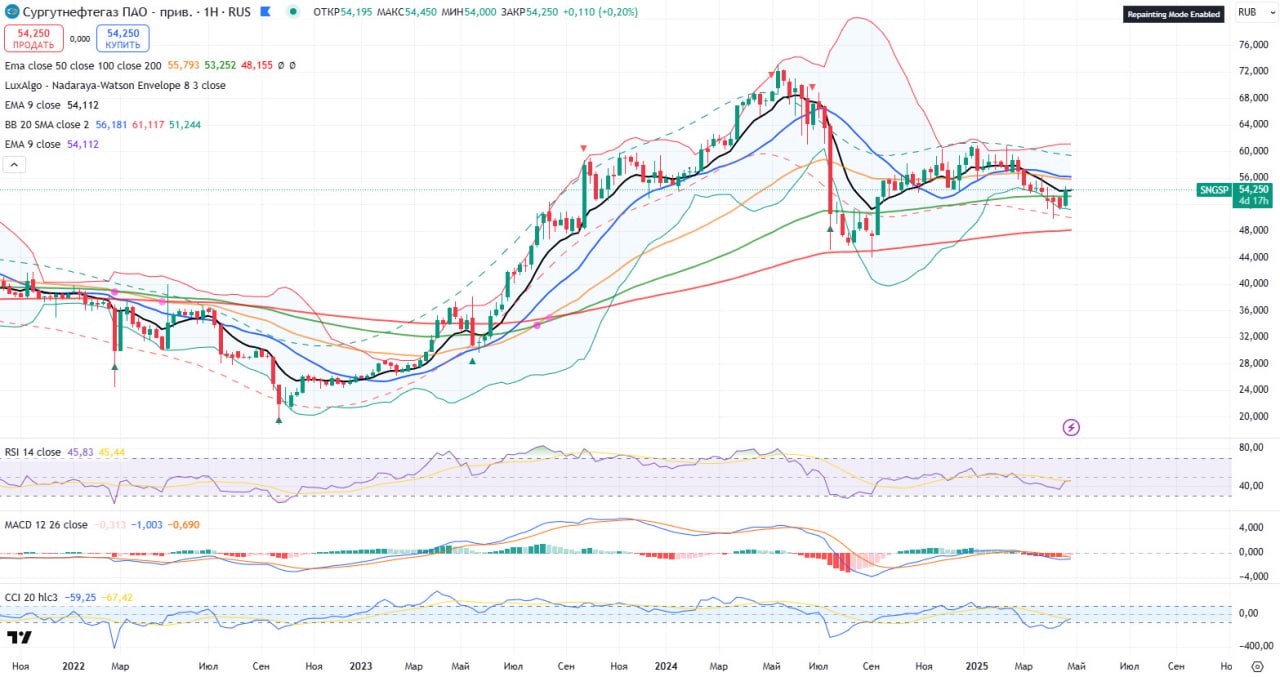Click the TradingView logo in the corner
This screenshot has height=677, width=1280.
(x=18, y=637)
